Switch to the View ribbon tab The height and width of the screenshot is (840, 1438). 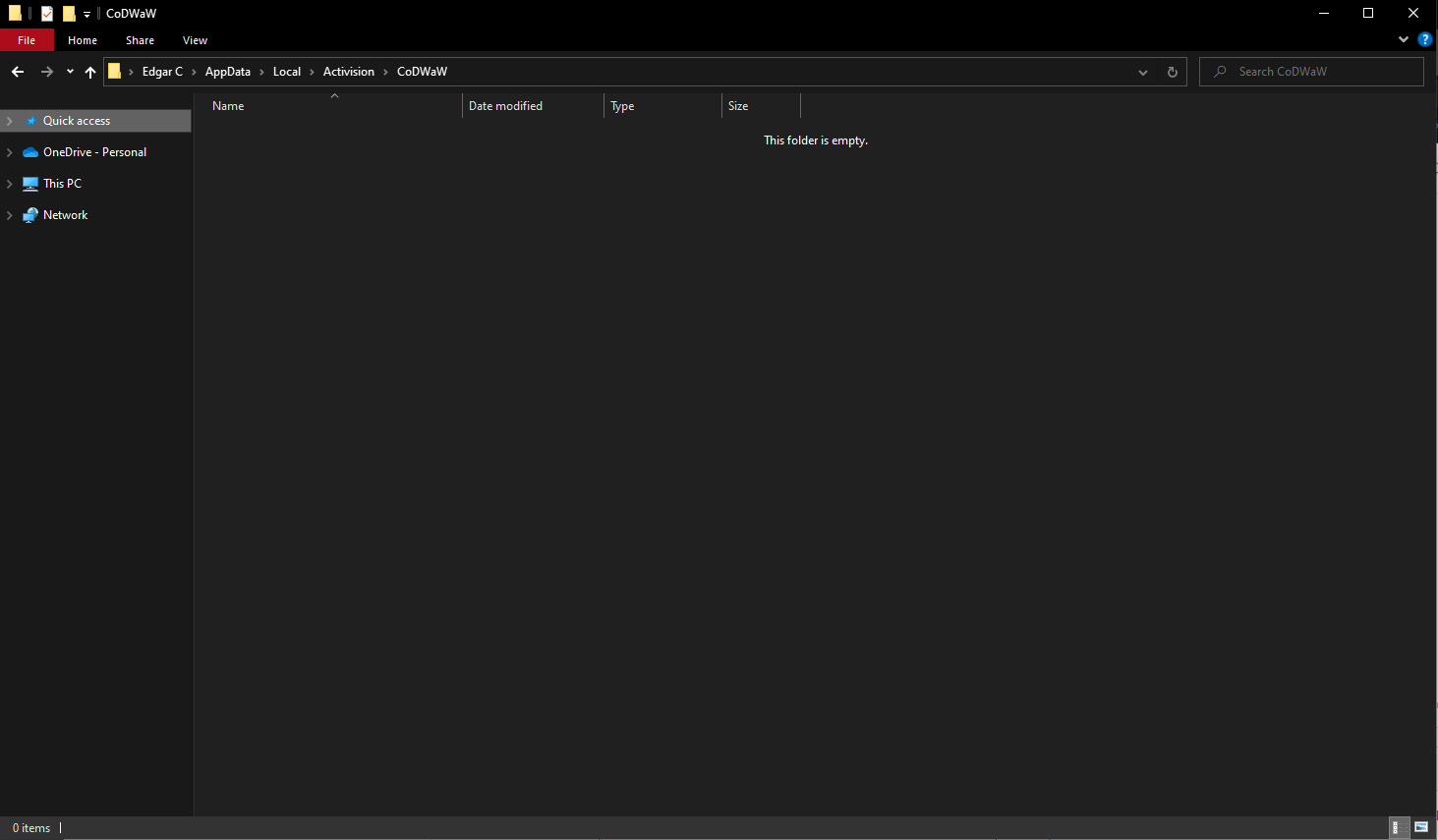pos(195,40)
